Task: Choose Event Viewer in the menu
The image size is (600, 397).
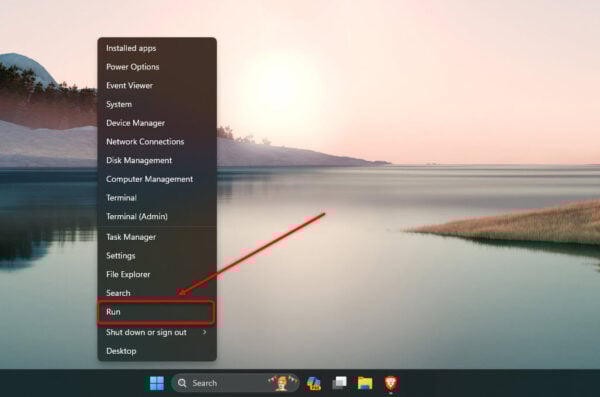Action: tap(157, 85)
